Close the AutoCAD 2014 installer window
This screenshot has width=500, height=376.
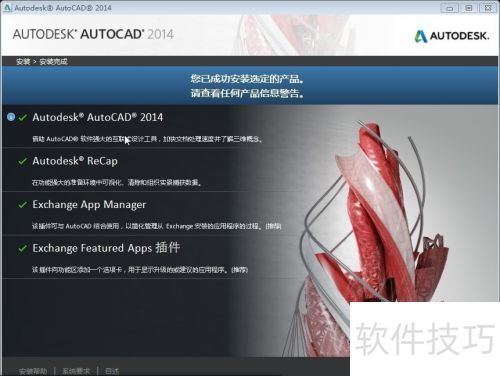488,8
